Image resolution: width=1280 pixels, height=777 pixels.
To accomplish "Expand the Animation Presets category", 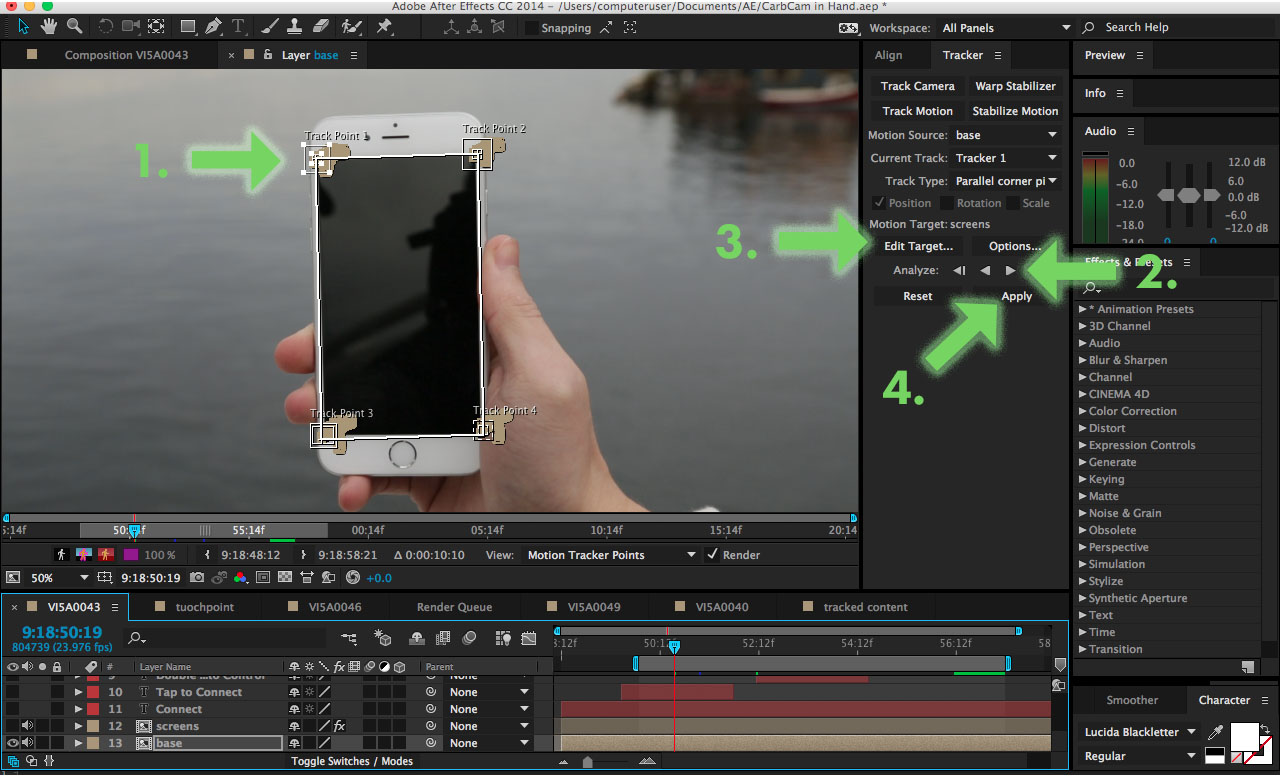I will point(1083,309).
